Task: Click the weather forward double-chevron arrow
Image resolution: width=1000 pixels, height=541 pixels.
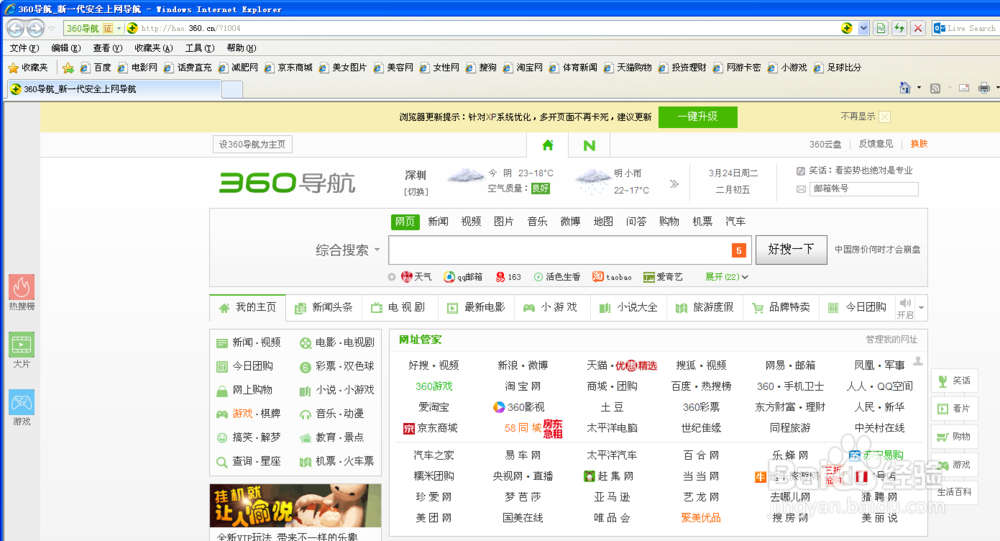Action: coord(674,184)
